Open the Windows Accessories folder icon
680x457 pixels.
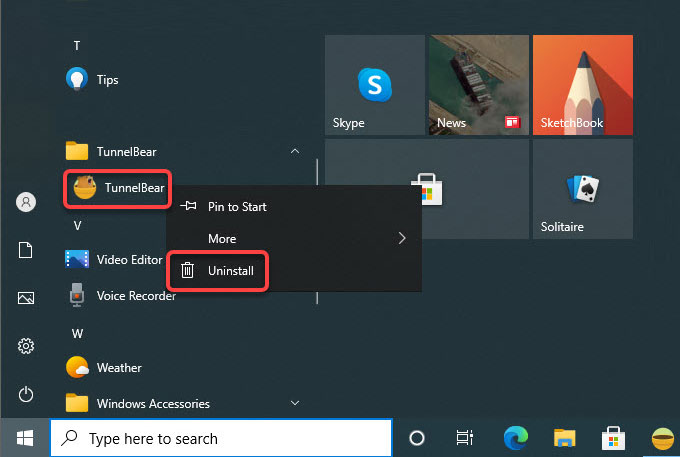pos(77,402)
